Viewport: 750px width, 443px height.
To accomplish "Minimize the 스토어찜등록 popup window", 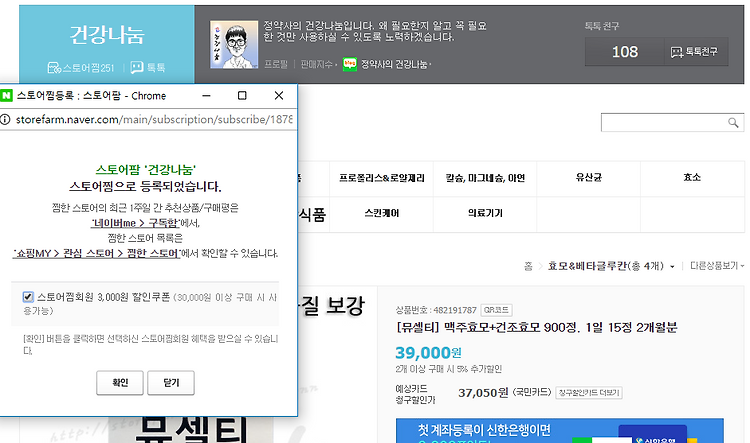I will [x=207, y=96].
